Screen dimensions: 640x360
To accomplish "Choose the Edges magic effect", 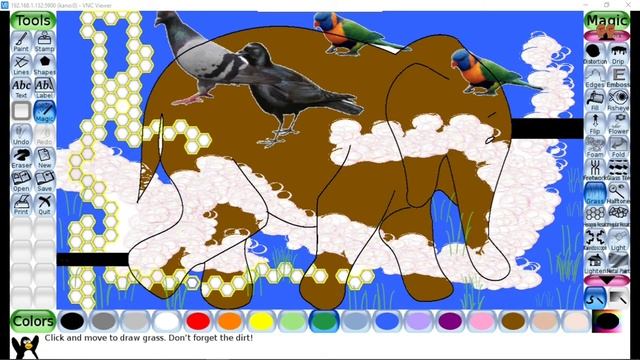I will (x=595, y=77).
